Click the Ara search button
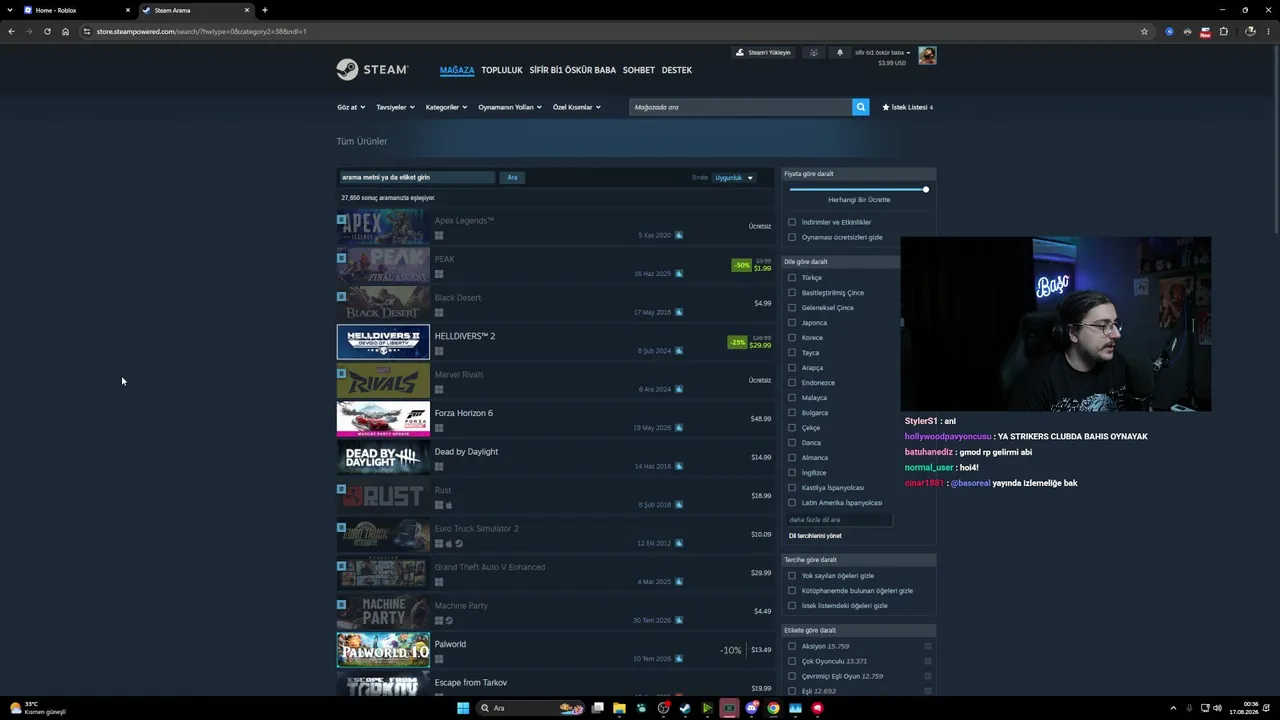 (x=512, y=177)
